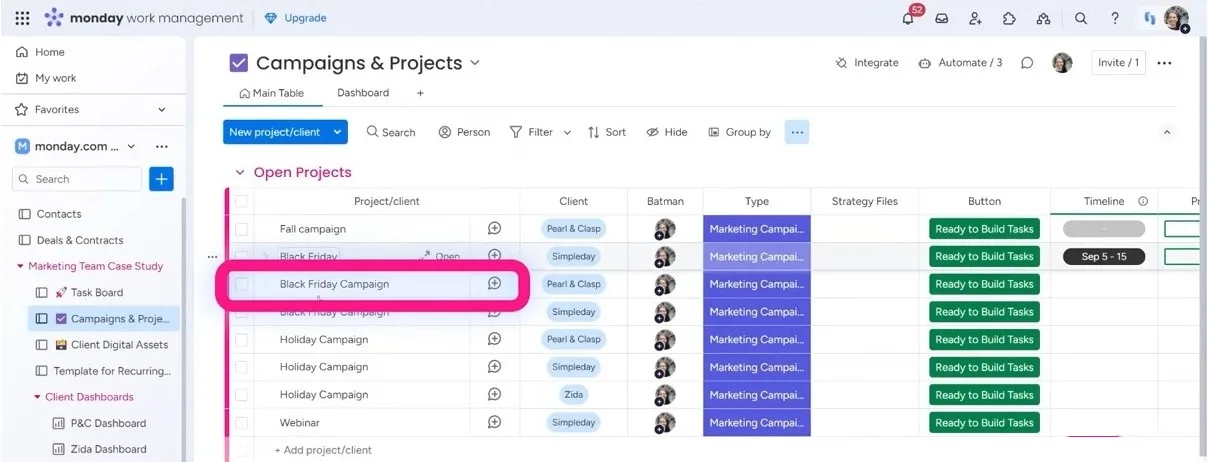The height and width of the screenshot is (462, 1208).
Task: Click the New project/client button
Action: (274, 132)
